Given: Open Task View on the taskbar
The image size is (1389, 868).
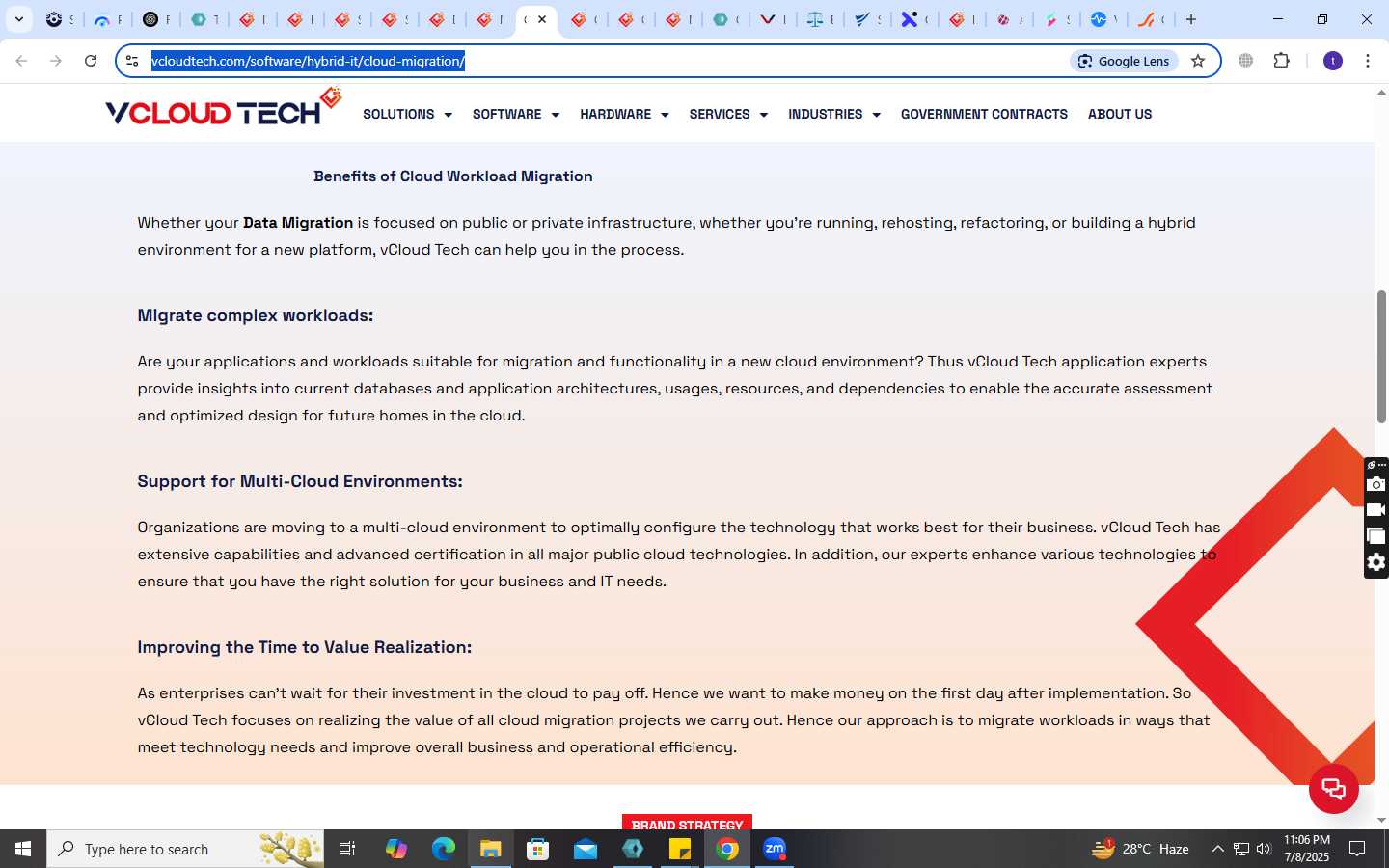Looking at the screenshot, I should (347, 849).
